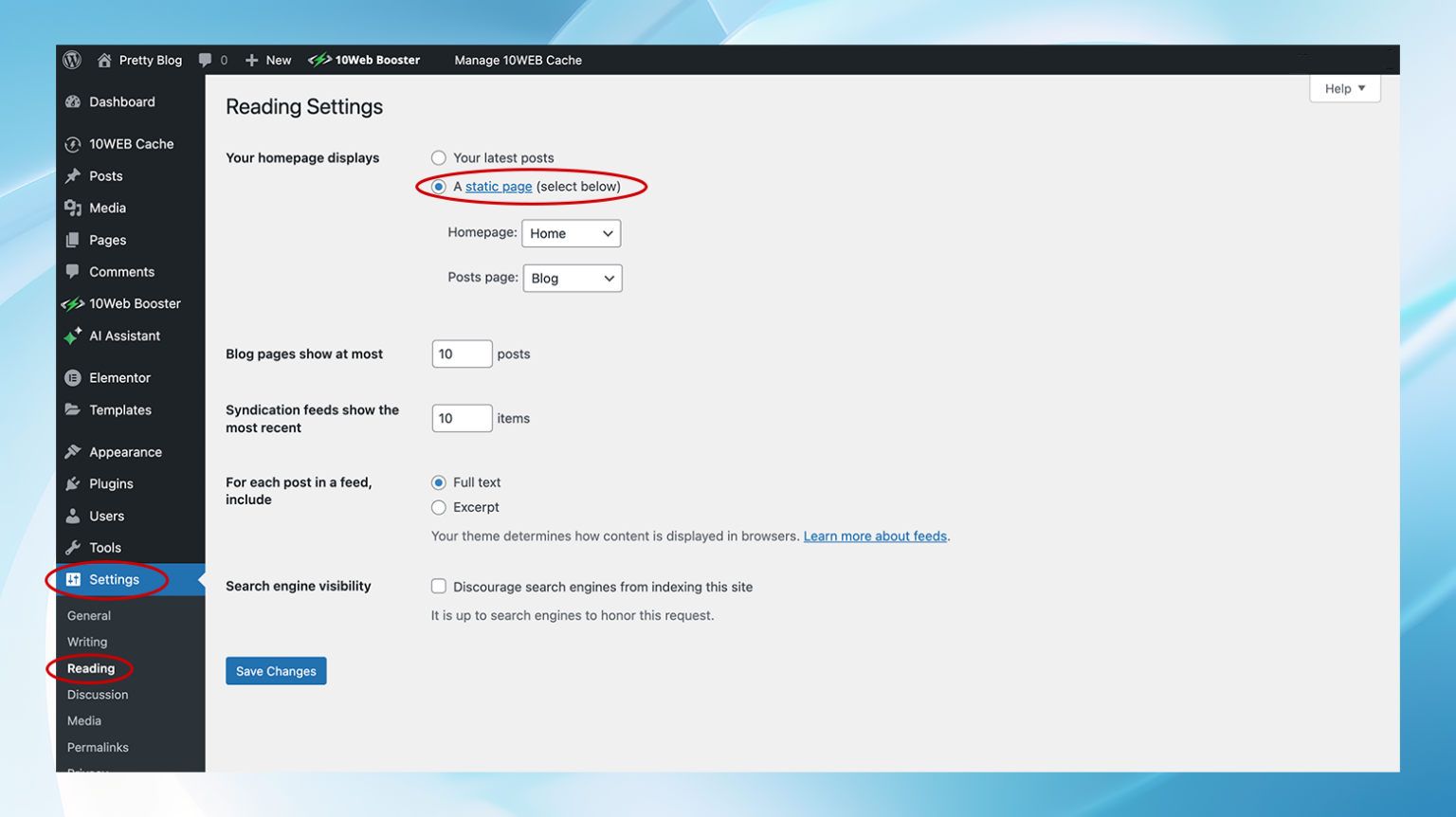Click the Elementor sidebar icon
The height and width of the screenshot is (817, 1456).
(73, 377)
